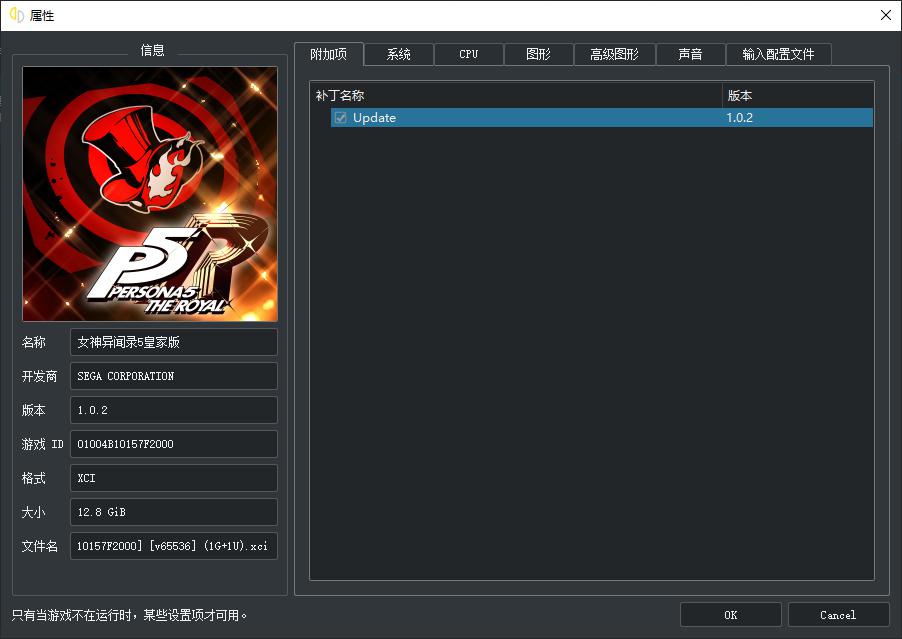Viewport: 902px width, 639px height.
Task: Click the 名称 field 女神异闻录5皇家版
Action: tap(174, 342)
